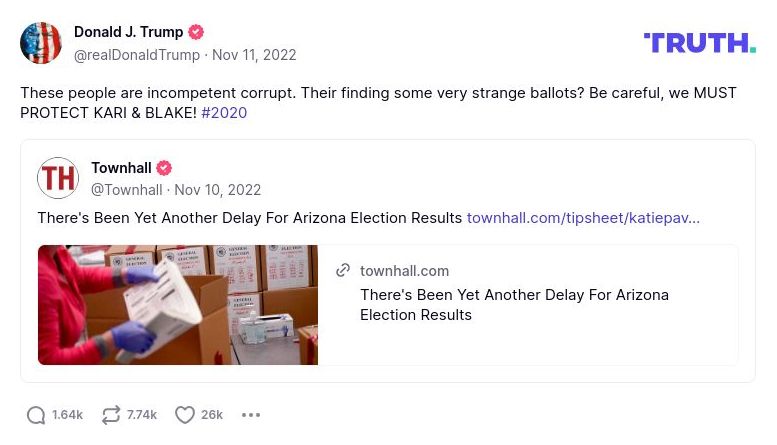Open Donald J. Trump's profile avatar
The image size is (777, 445).
[41, 43]
